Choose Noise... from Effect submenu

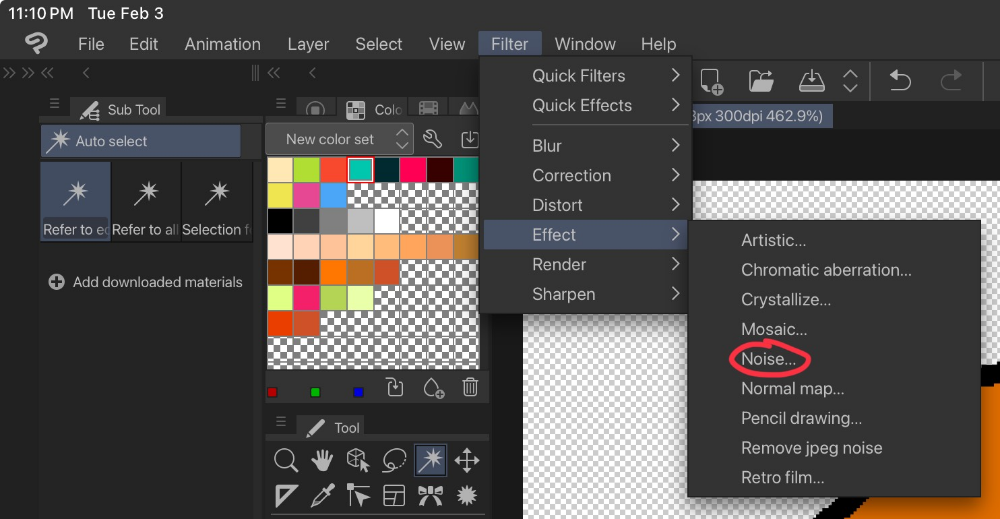(x=768, y=358)
